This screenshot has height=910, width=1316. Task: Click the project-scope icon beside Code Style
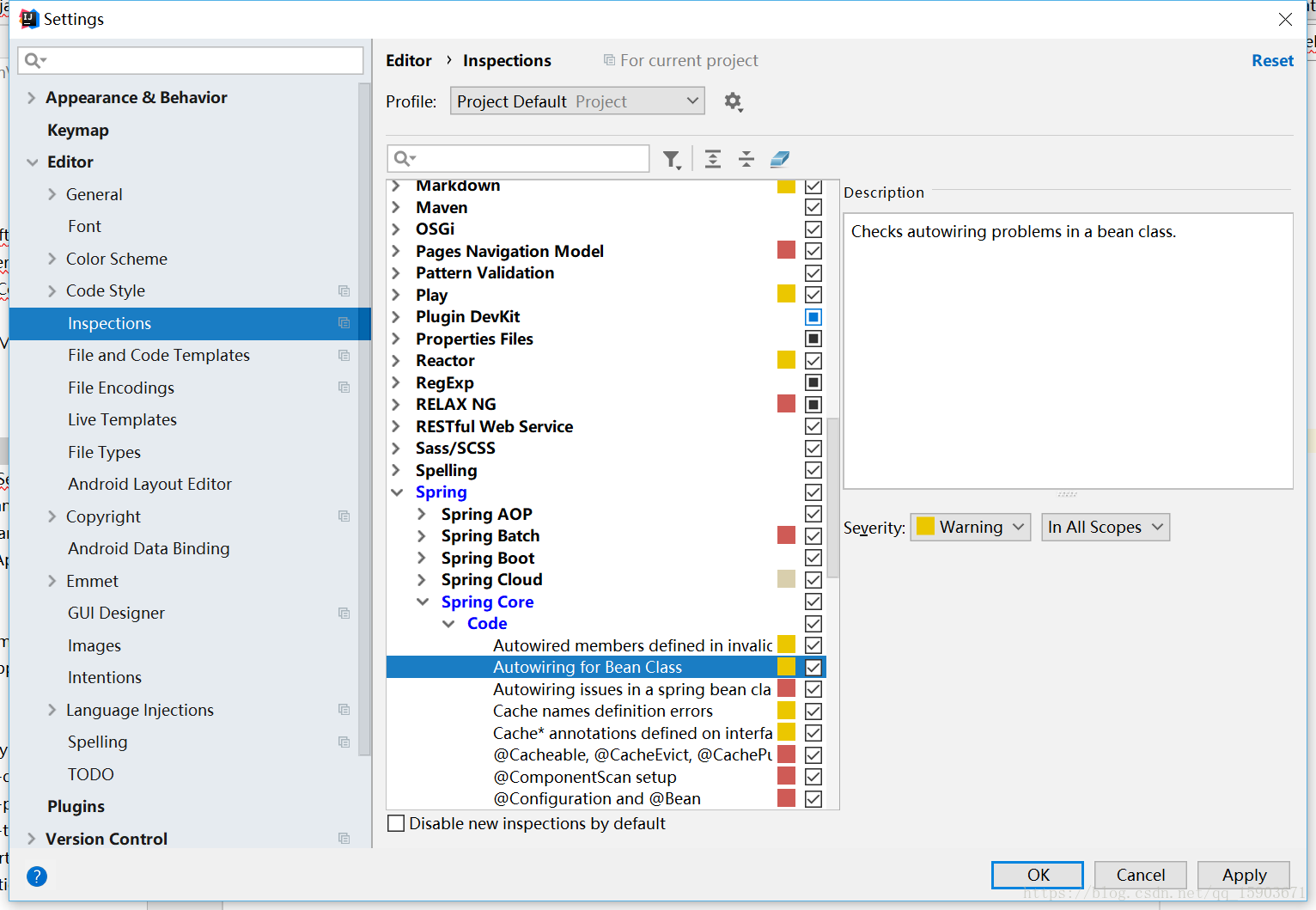pos(344,291)
